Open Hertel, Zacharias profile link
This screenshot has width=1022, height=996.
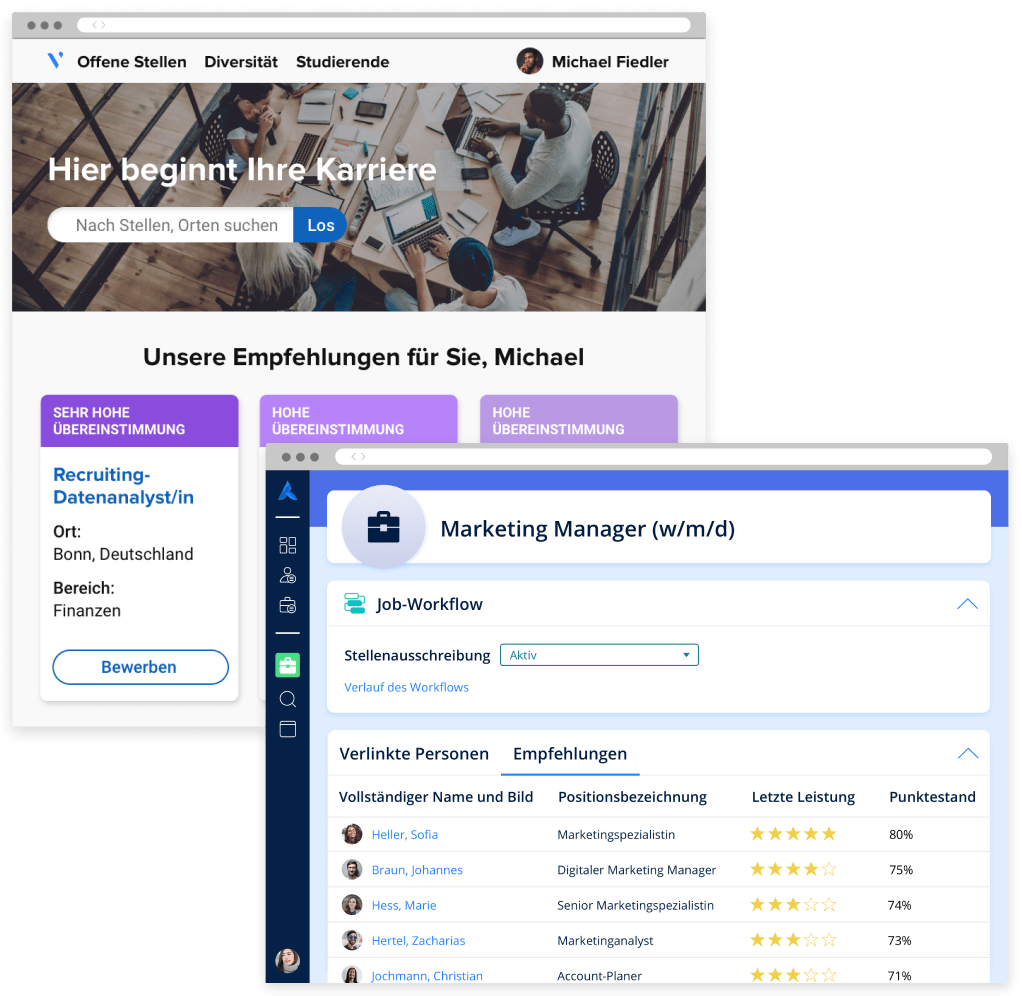tap(418, 940)
